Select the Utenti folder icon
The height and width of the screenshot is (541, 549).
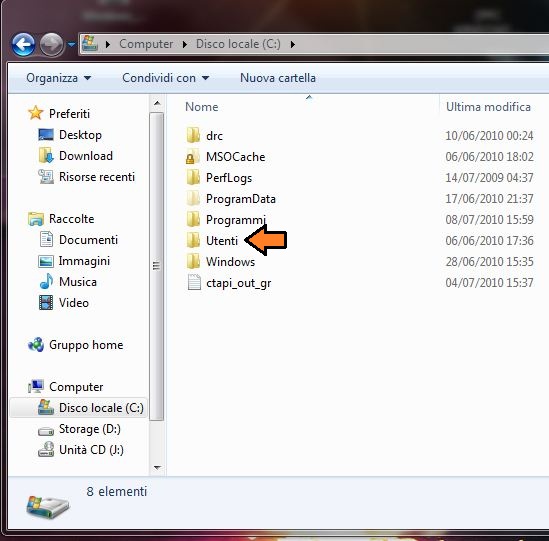[193, 241]
